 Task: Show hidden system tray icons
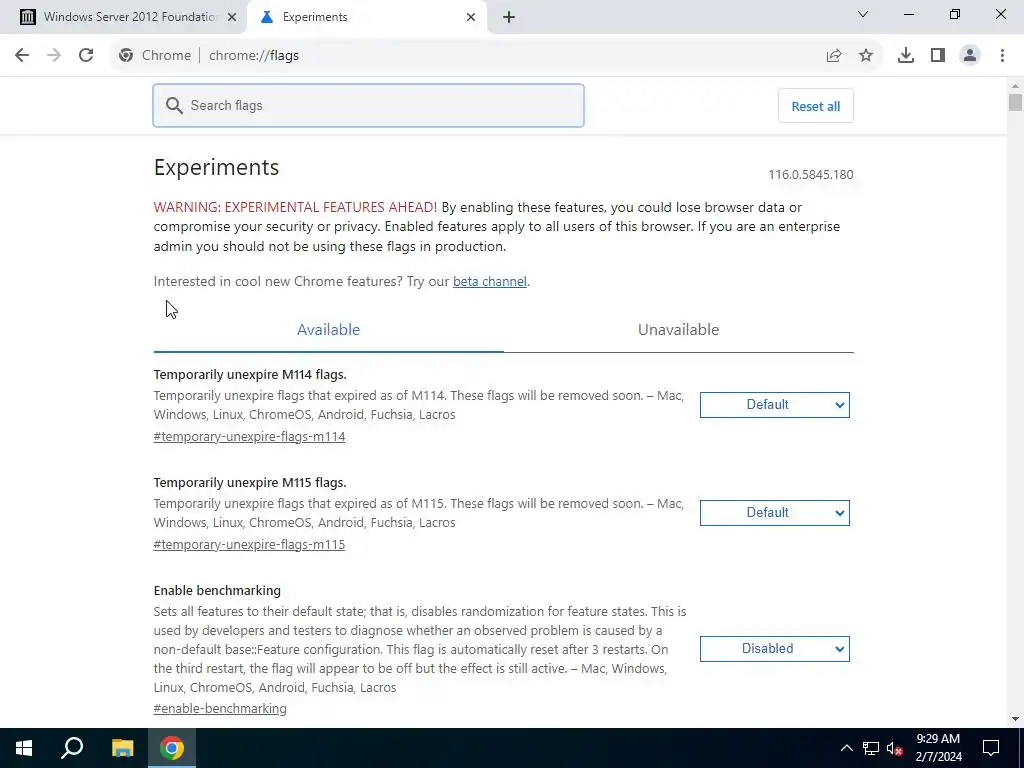click(x=846, y=748)
